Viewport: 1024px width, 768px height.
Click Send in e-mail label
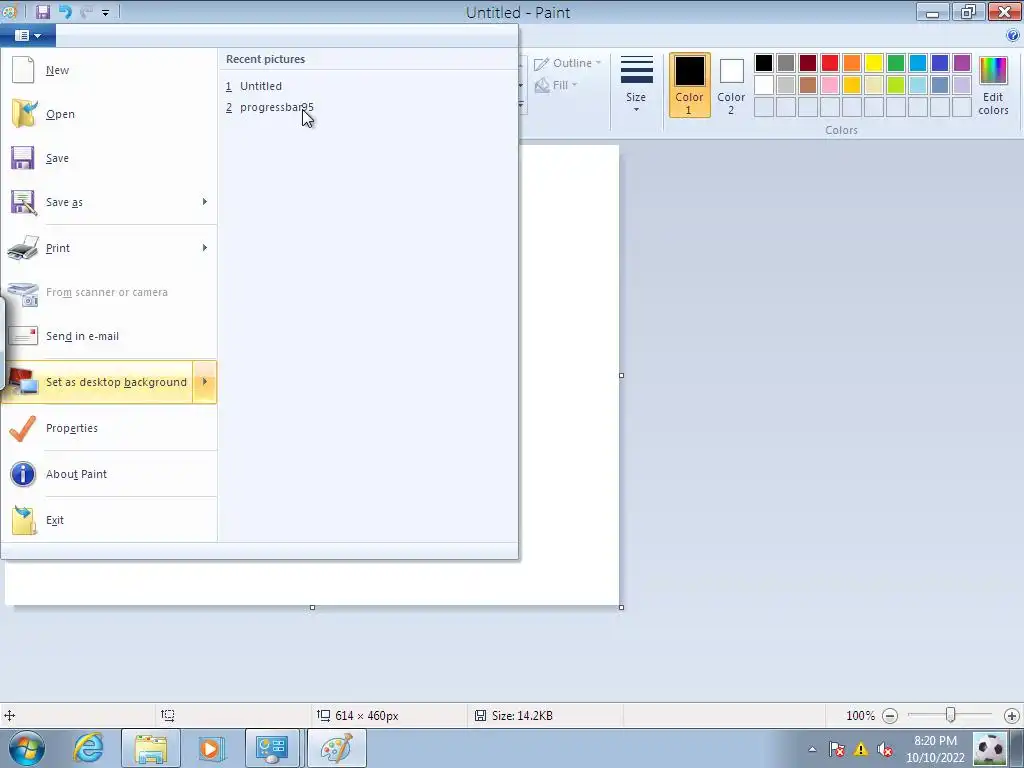pyautogui.click(x=82, y=336)
